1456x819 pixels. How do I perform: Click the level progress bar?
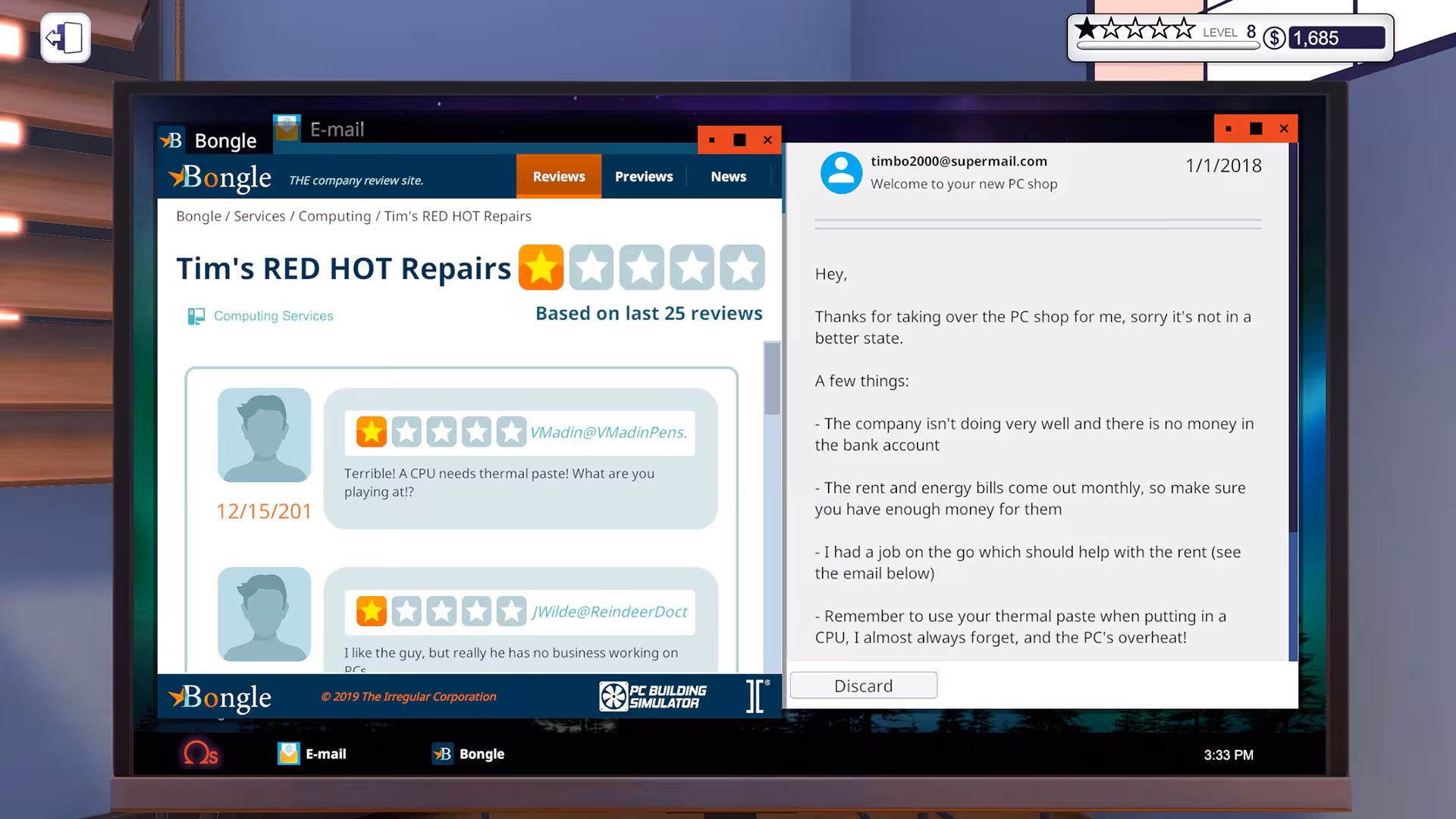coord(1168,45)
